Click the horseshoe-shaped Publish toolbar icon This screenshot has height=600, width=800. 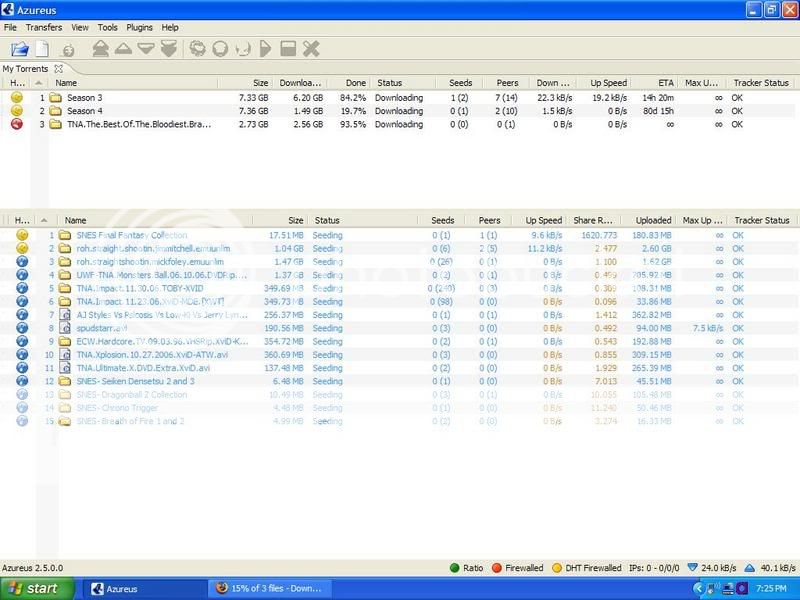point(243,49)
